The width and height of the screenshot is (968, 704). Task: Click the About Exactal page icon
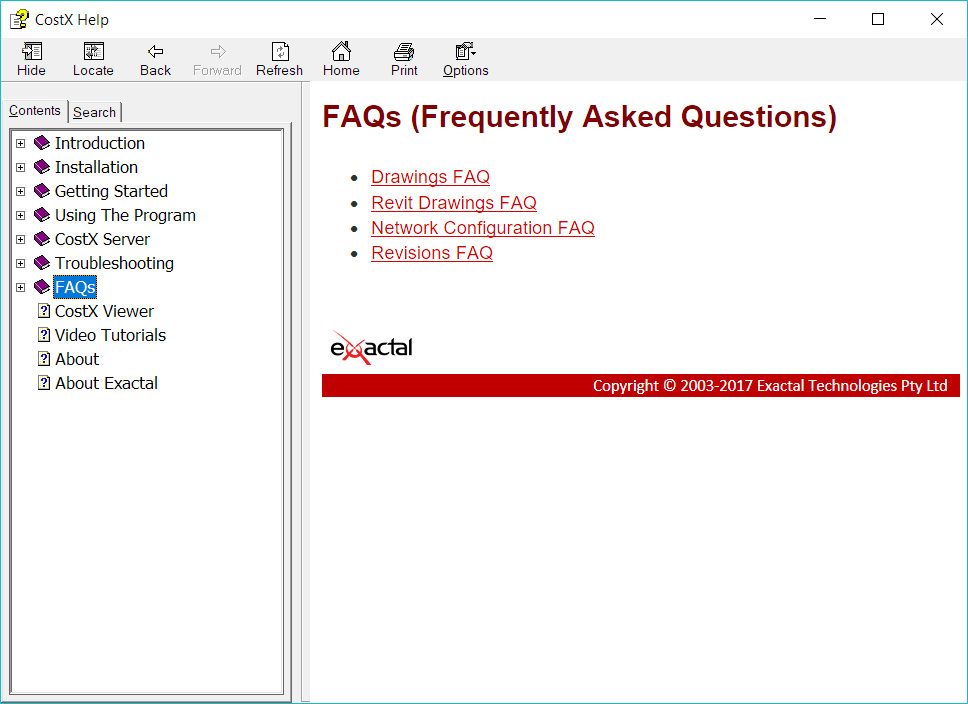click(x=44, y=383)
